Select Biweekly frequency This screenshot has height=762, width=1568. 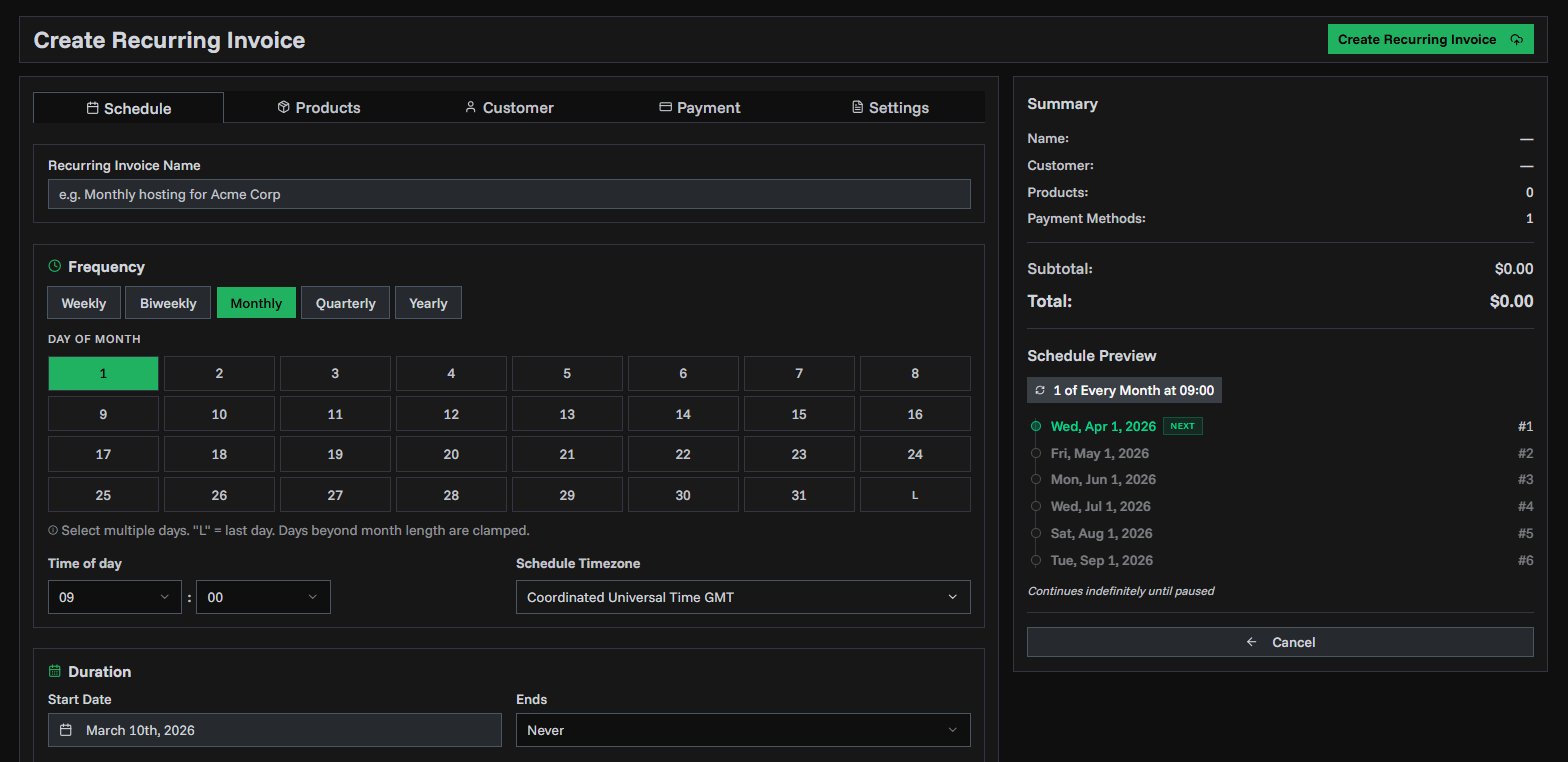tap(168, 303)
